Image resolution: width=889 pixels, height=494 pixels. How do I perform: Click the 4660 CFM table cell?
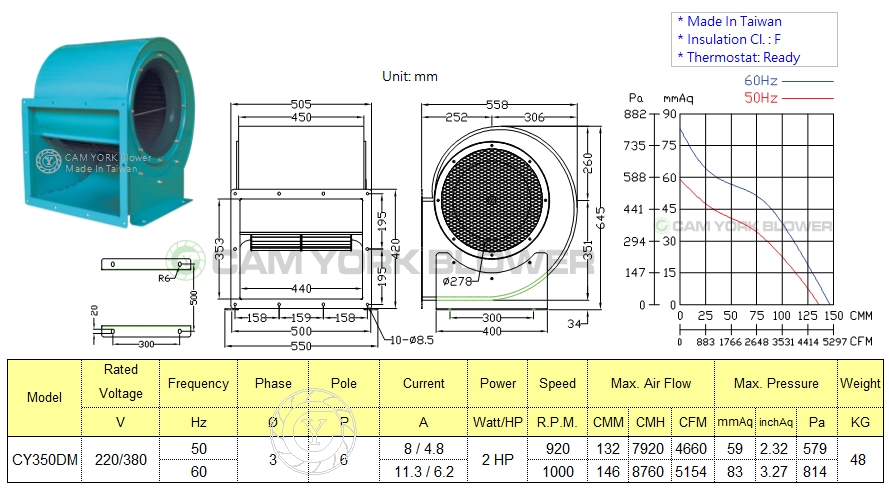691,449
